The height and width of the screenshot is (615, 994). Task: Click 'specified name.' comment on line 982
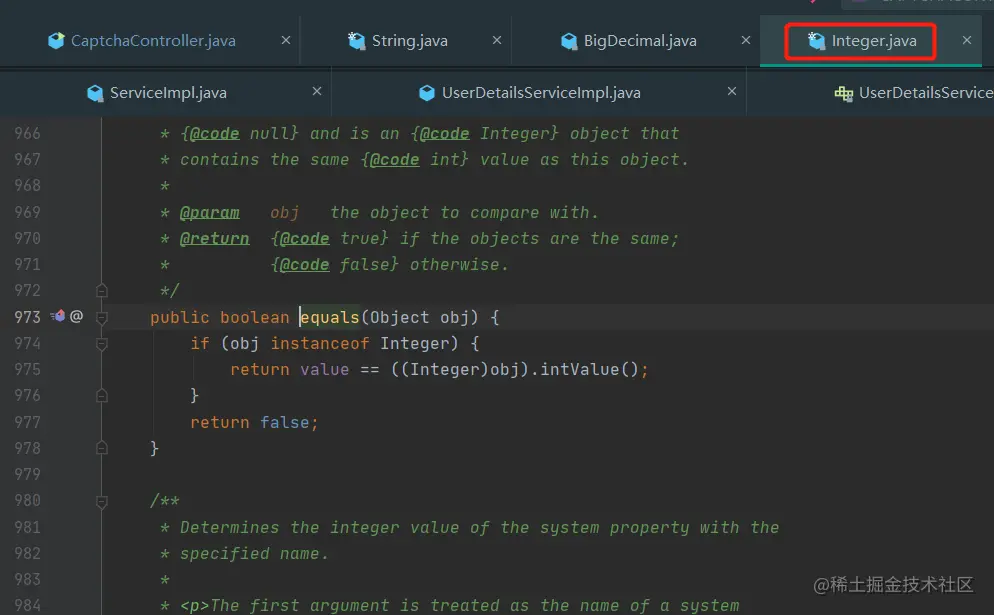coord(254,554)
